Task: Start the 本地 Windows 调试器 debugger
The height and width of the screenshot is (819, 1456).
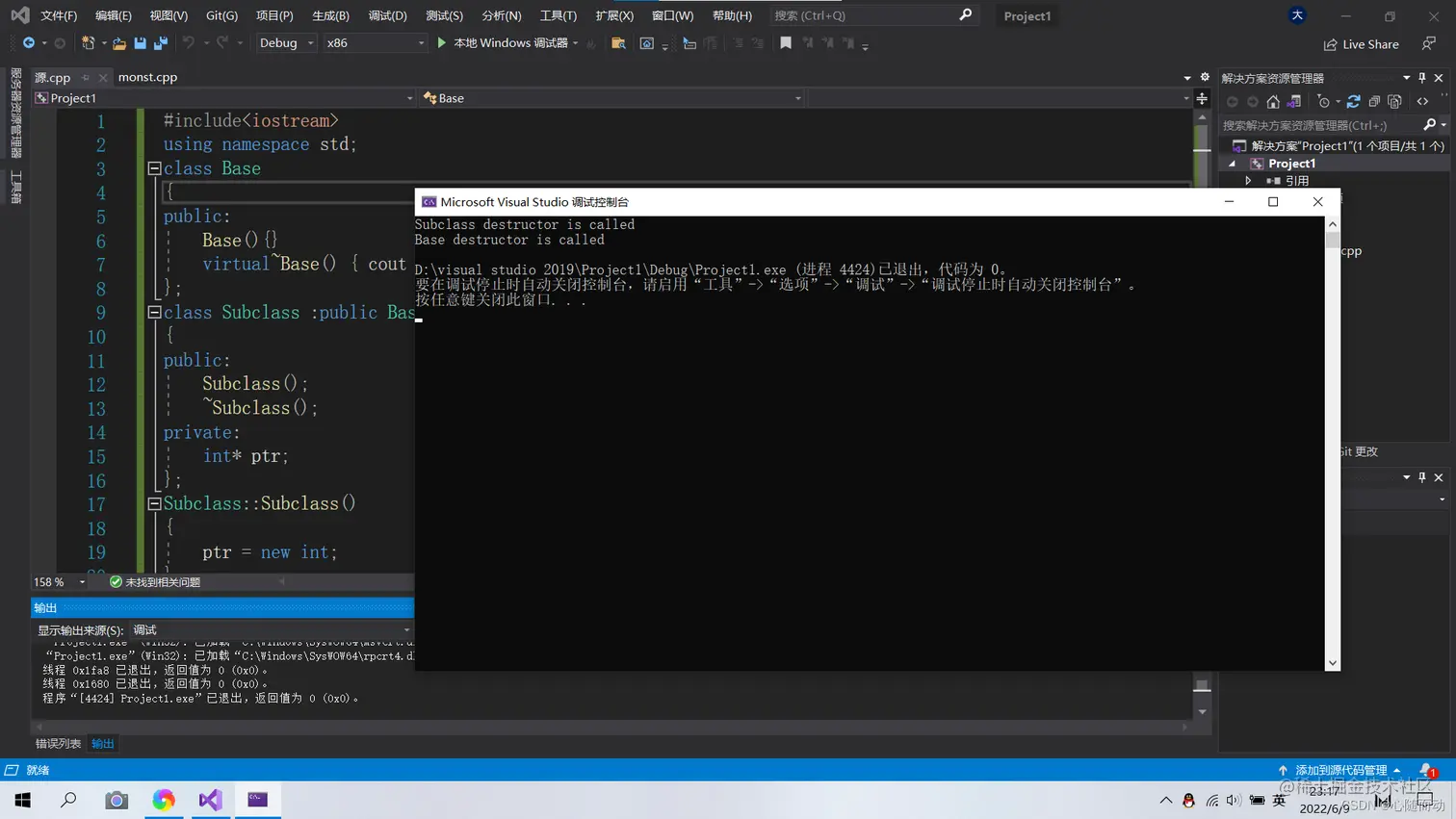Action: [x=502, y=43]
